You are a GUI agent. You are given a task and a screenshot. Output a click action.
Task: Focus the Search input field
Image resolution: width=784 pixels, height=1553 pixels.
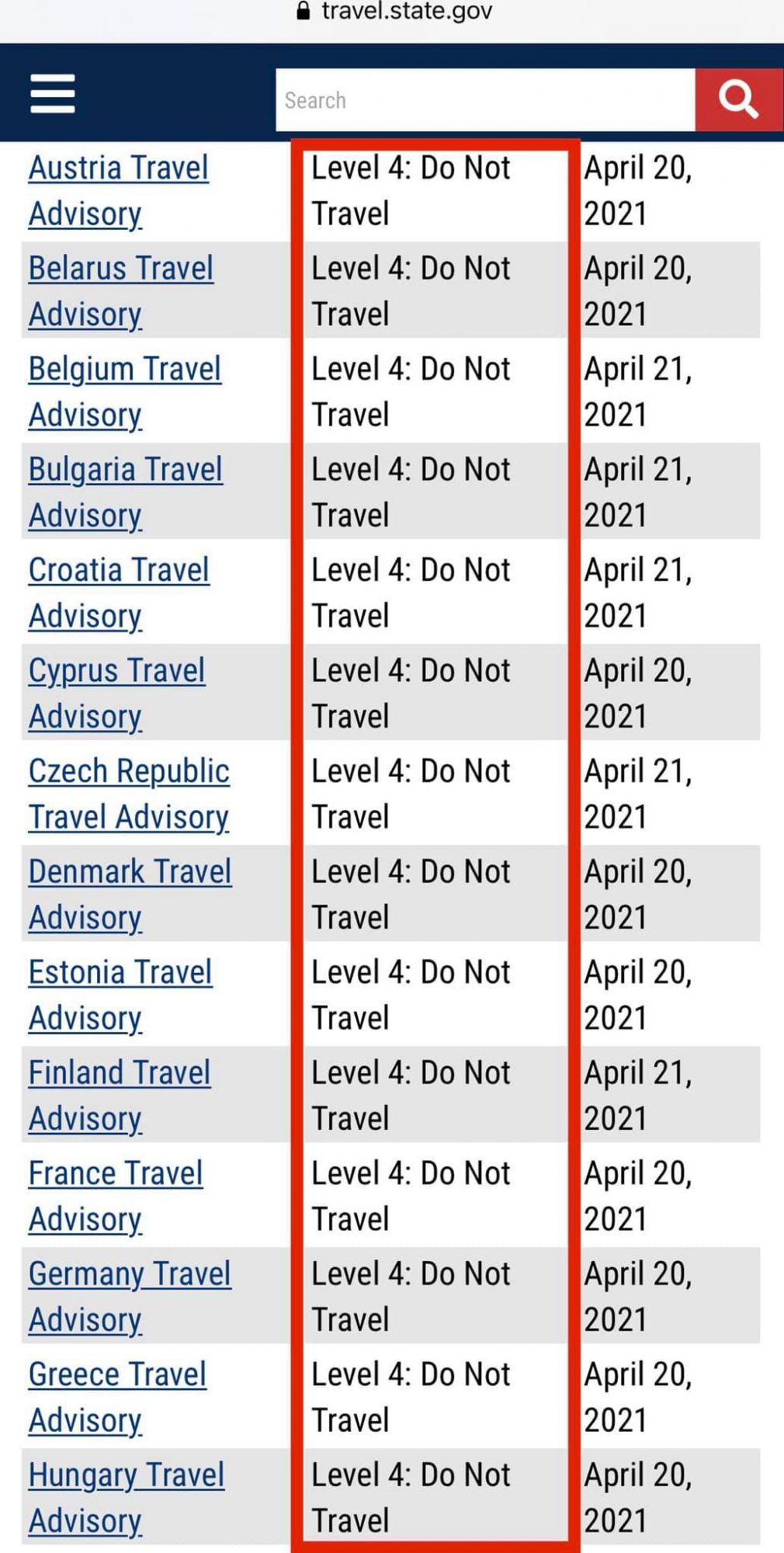point(484,100)
